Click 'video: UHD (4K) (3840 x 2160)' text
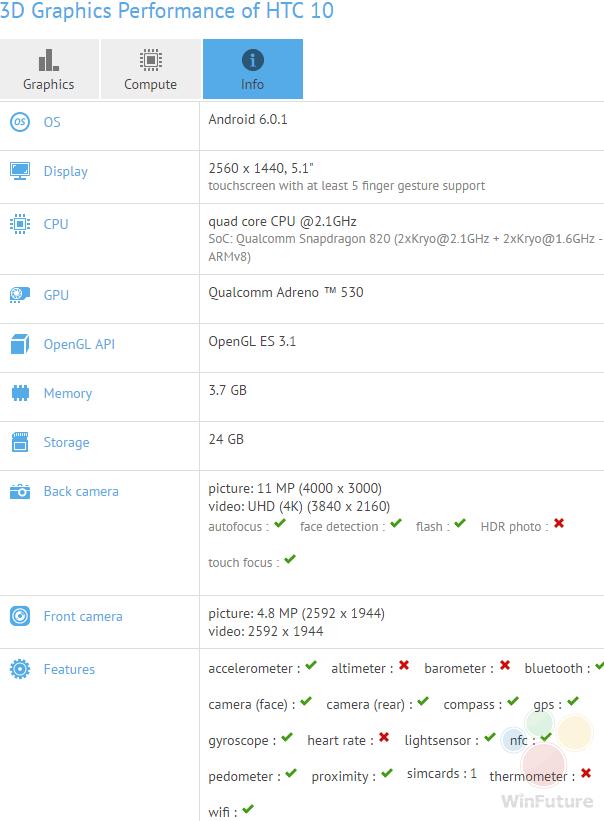The width and height of the screenshot is (604, 821). point(299,506)
